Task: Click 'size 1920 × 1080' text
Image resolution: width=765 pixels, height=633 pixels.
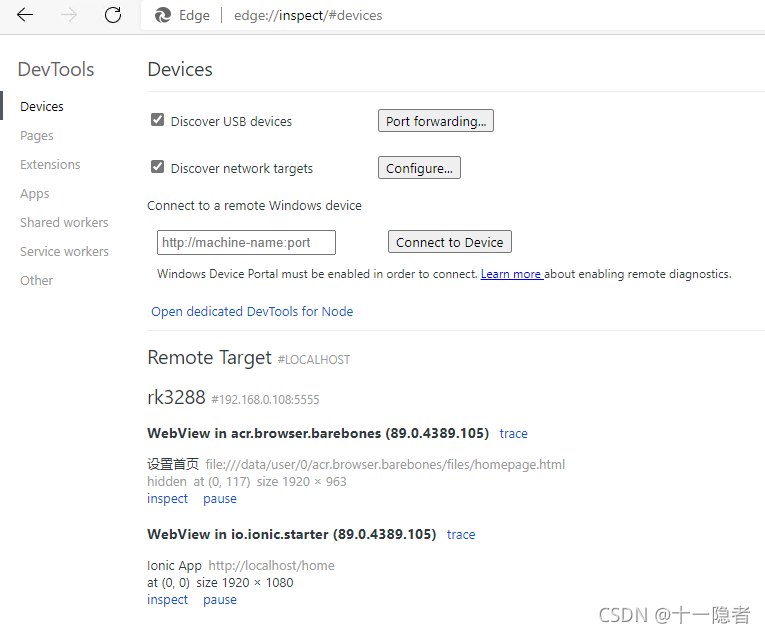Action: click(245, 583)
